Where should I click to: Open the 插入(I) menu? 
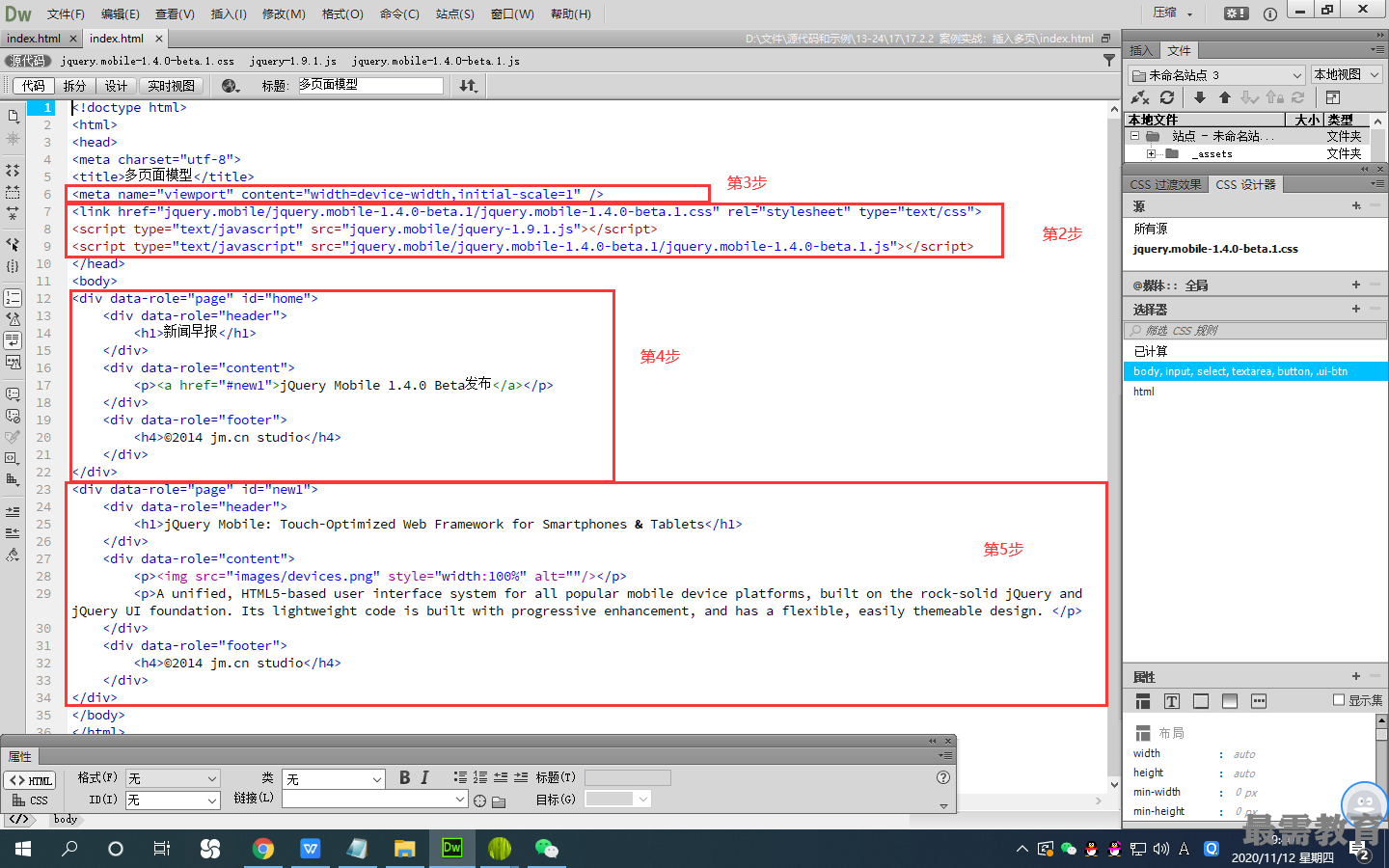pyautogui.click(x=229, y=14)
